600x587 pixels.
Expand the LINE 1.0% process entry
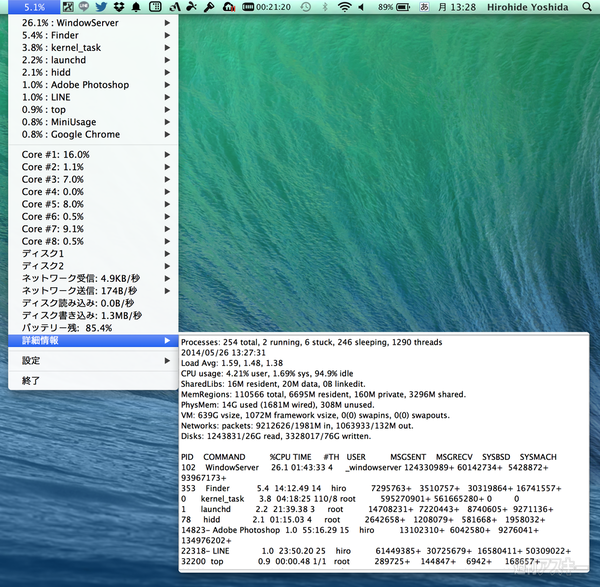click(93, 97)
